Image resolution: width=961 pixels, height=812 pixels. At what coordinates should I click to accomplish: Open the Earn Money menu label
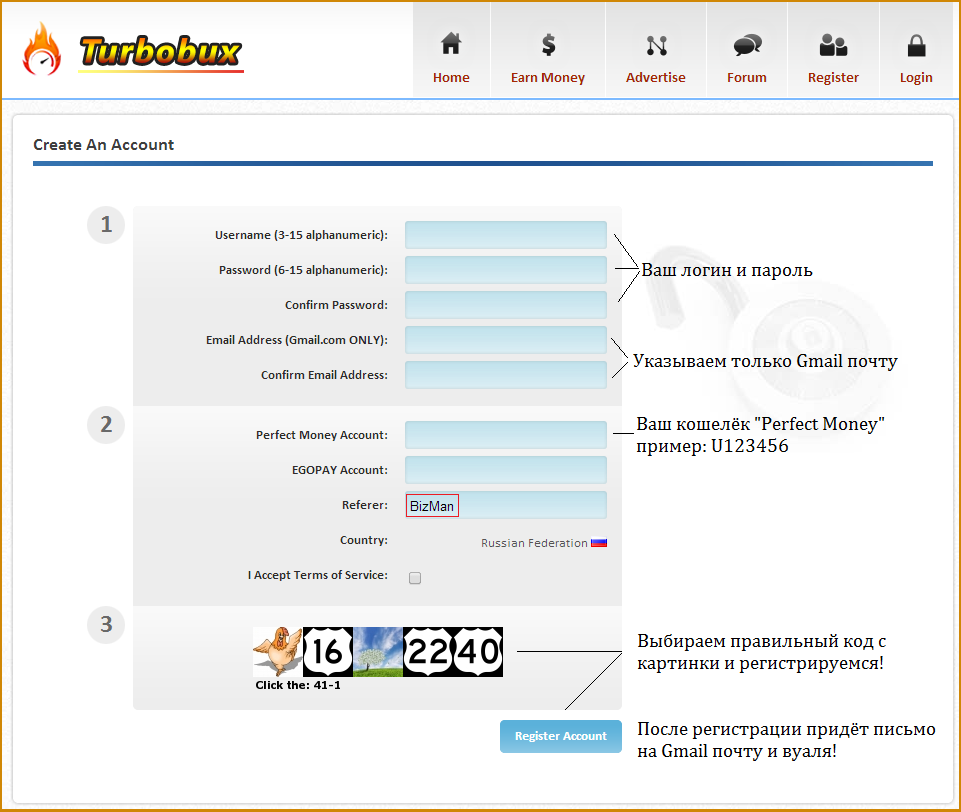tap(548, 78)
